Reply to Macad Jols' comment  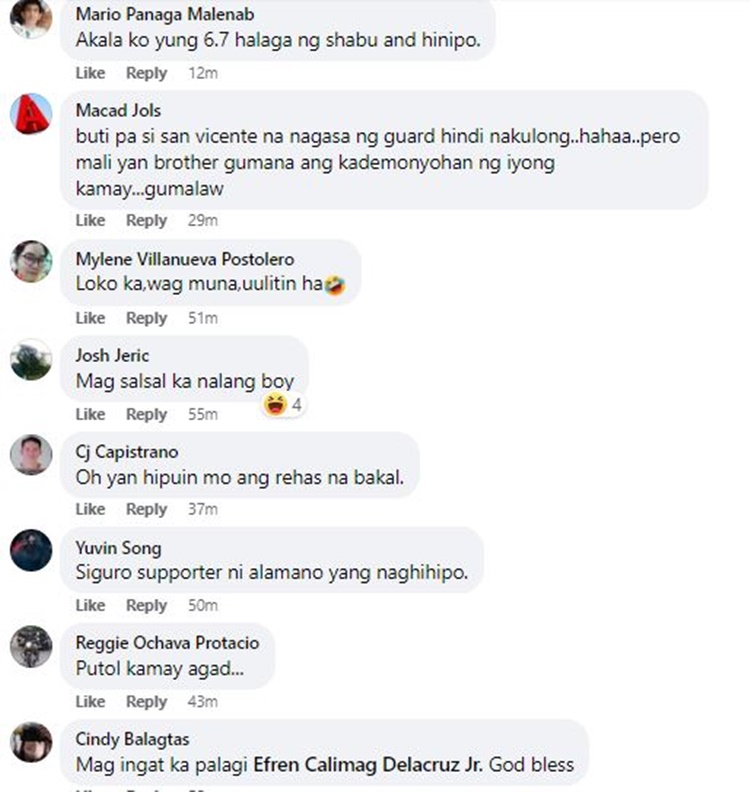[x=146, y=220]
